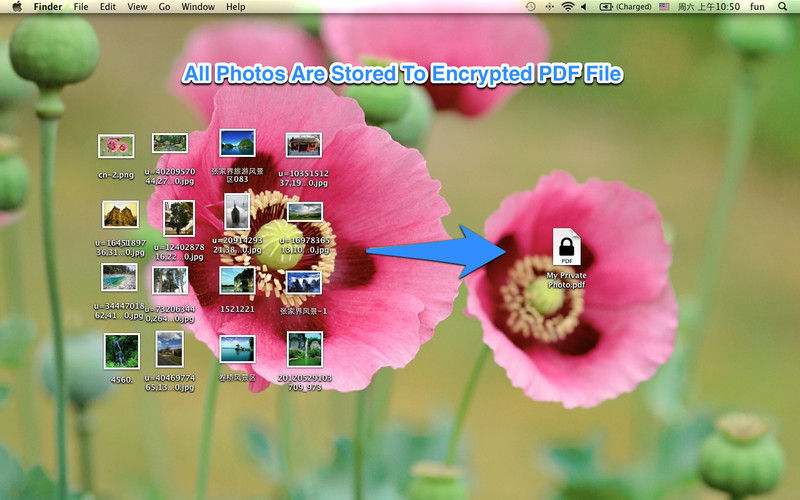Click the battery Charged indicator

(625, 7)
